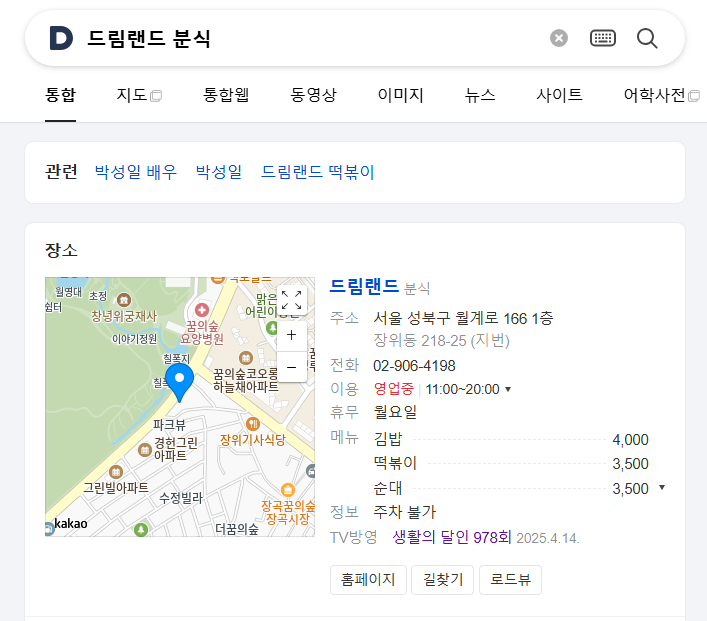Click the blue location pin on map

tap(179, 382)
